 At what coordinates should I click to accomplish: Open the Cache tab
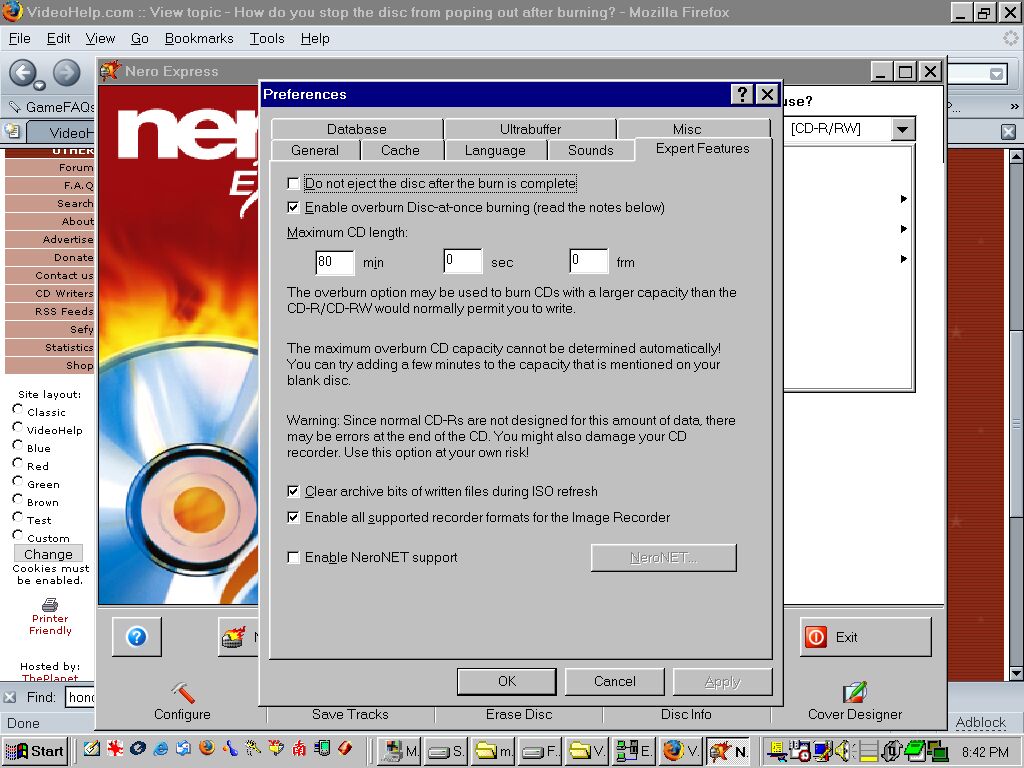400,150
